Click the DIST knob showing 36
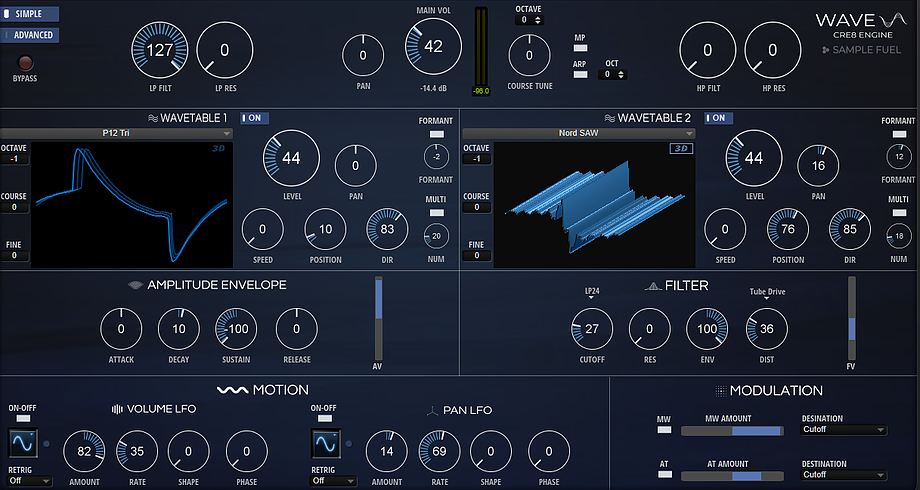Image resolution: width=920 pixels, height=490 pixels. [766, 329]
